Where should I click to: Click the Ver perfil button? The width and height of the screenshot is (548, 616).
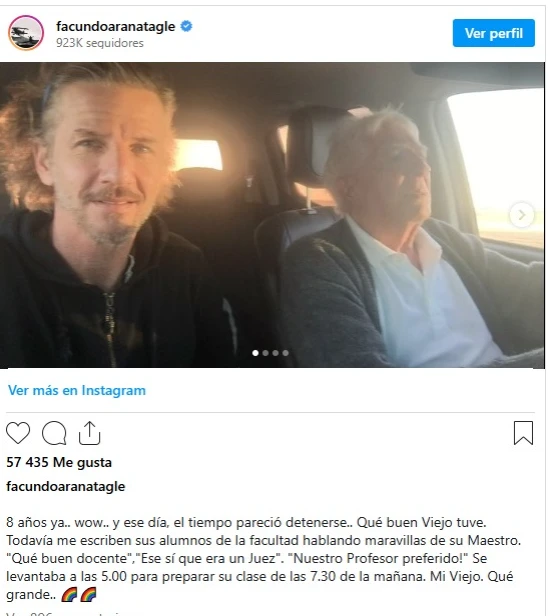click(493, 33)
